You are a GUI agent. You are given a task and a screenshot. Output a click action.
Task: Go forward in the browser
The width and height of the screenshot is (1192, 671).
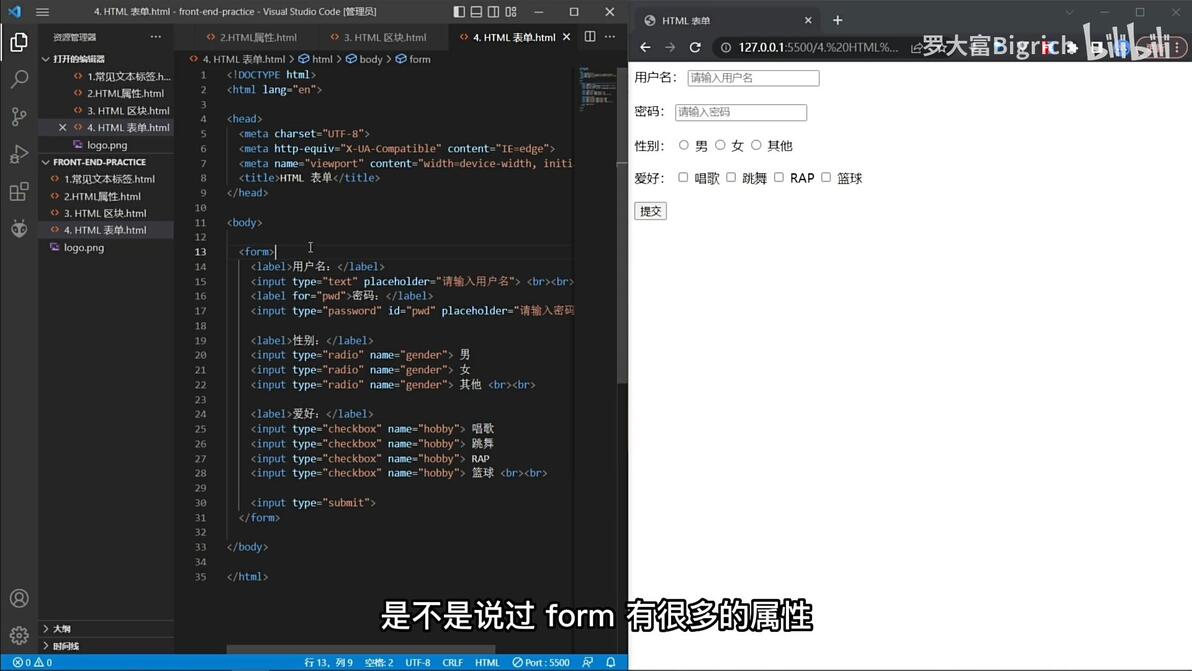click(x=670, y=47)
